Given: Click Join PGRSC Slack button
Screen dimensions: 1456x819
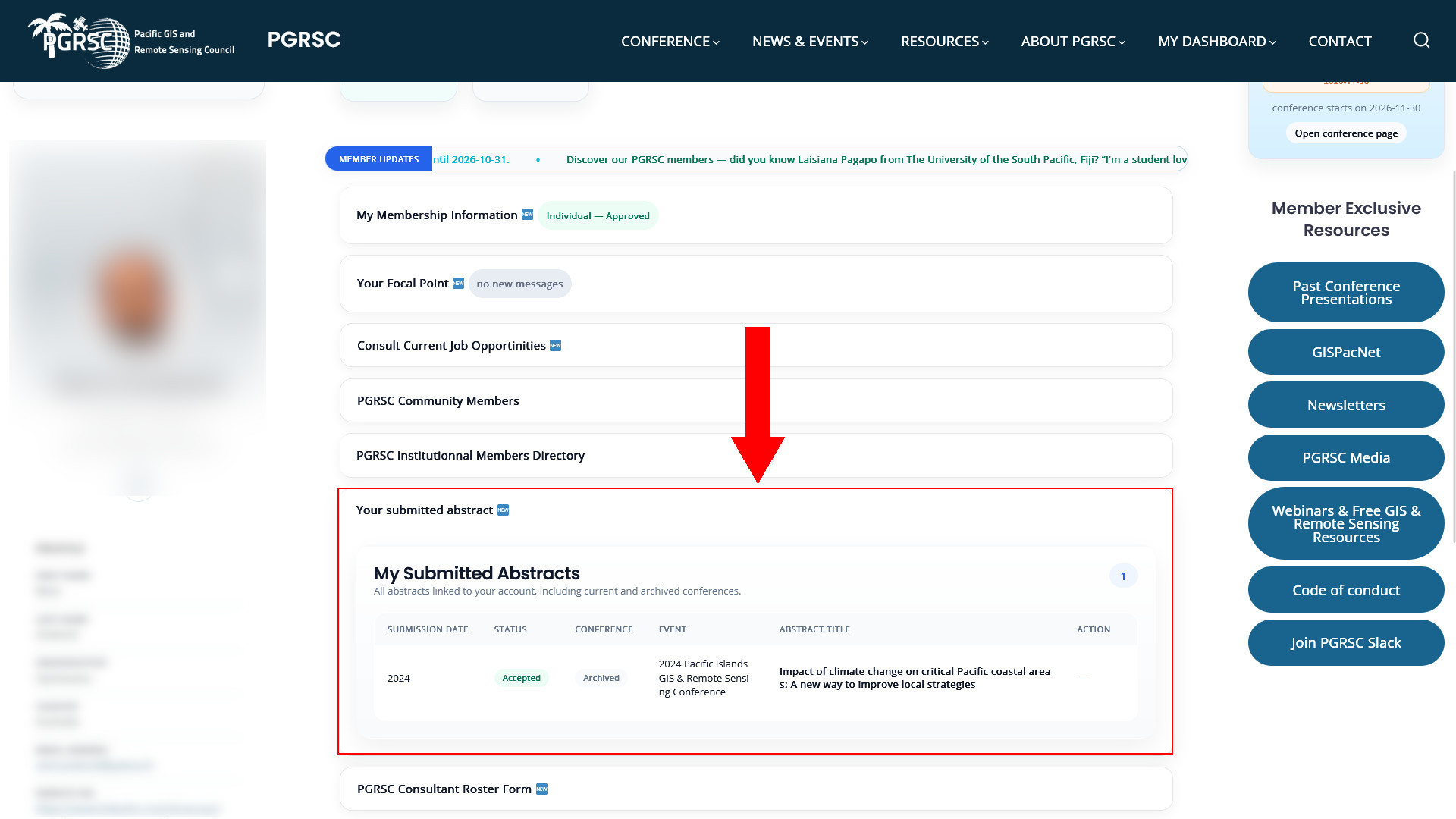Looking at the screenshot, I should point(1346,642).
